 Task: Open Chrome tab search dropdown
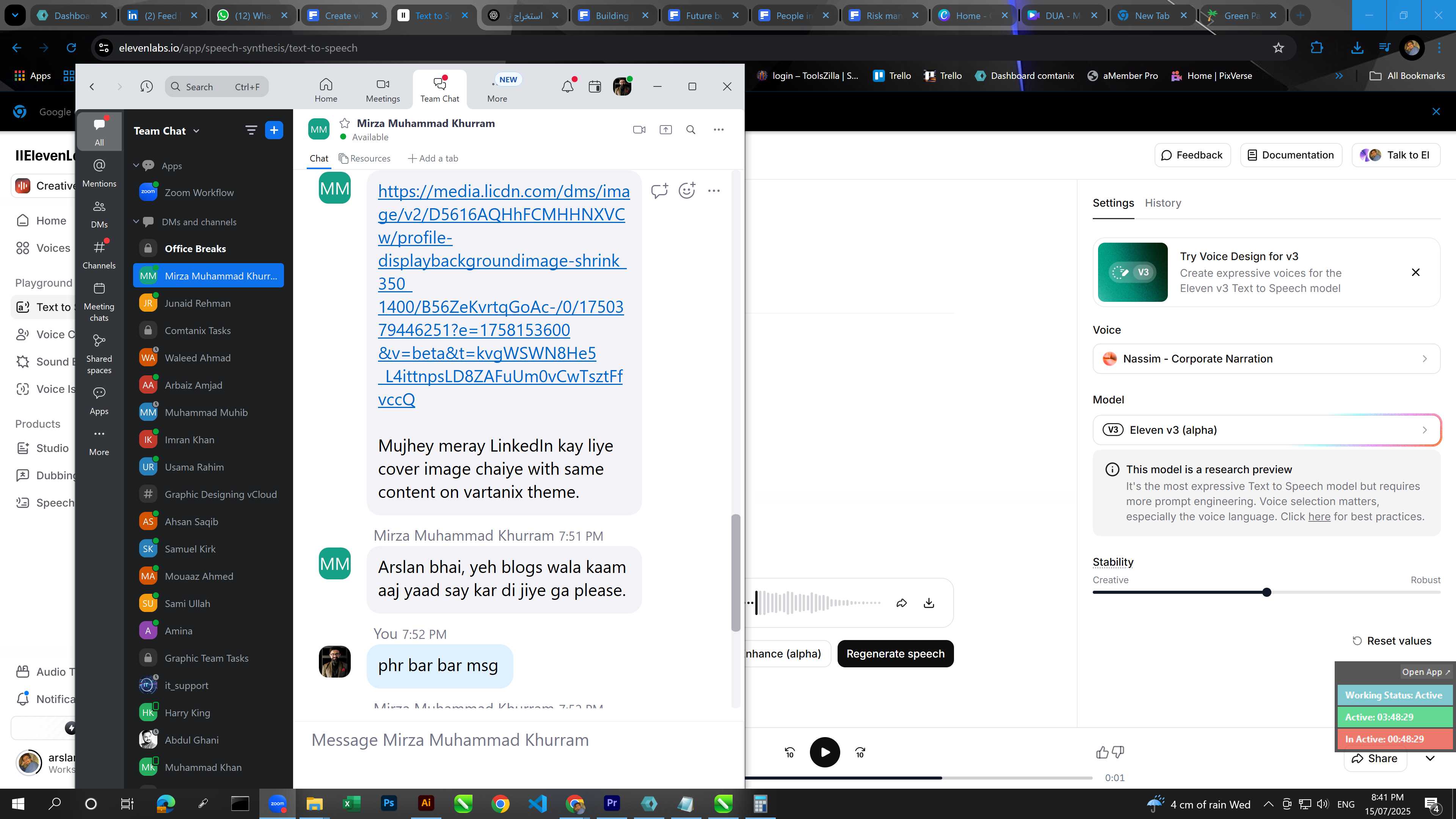pos(15,15)
